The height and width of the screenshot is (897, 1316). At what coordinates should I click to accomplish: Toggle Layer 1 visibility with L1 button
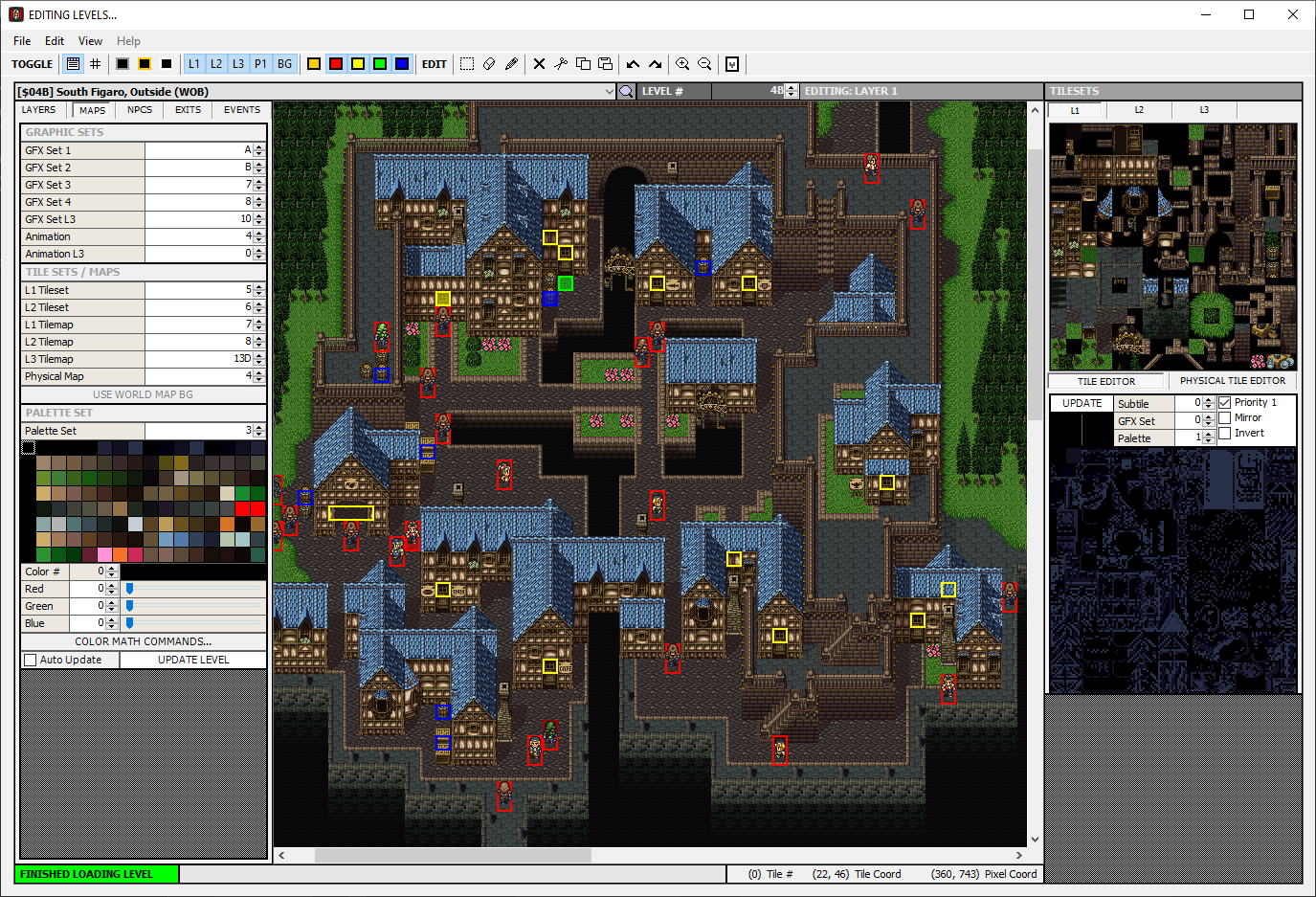coord(193,64)
